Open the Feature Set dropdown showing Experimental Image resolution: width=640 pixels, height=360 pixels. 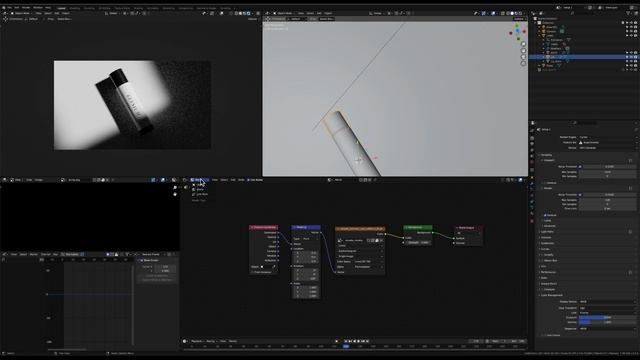(607, 142)
